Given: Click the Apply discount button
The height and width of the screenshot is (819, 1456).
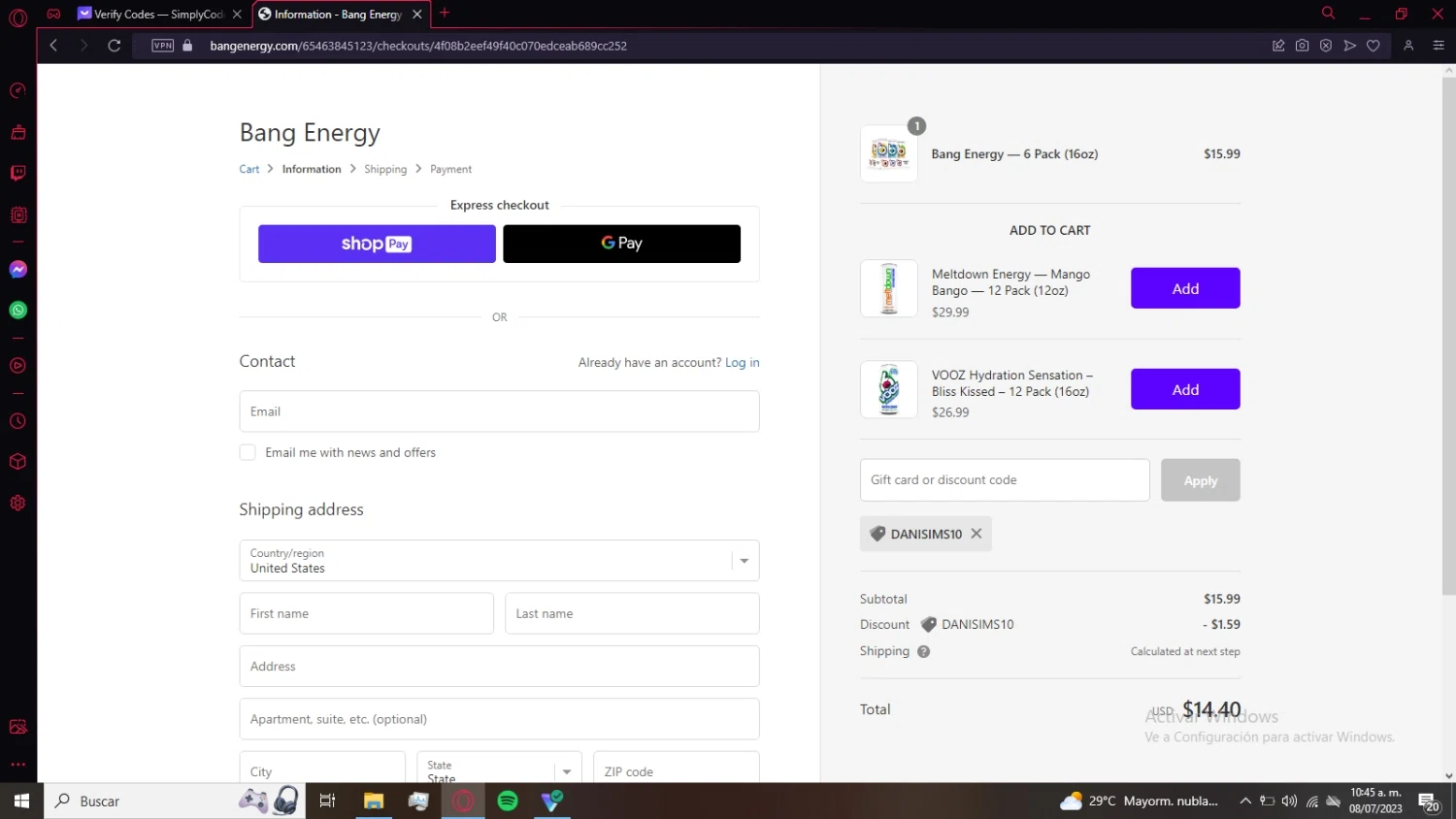Looking at the screenshot, I should tap(1201, 480).
